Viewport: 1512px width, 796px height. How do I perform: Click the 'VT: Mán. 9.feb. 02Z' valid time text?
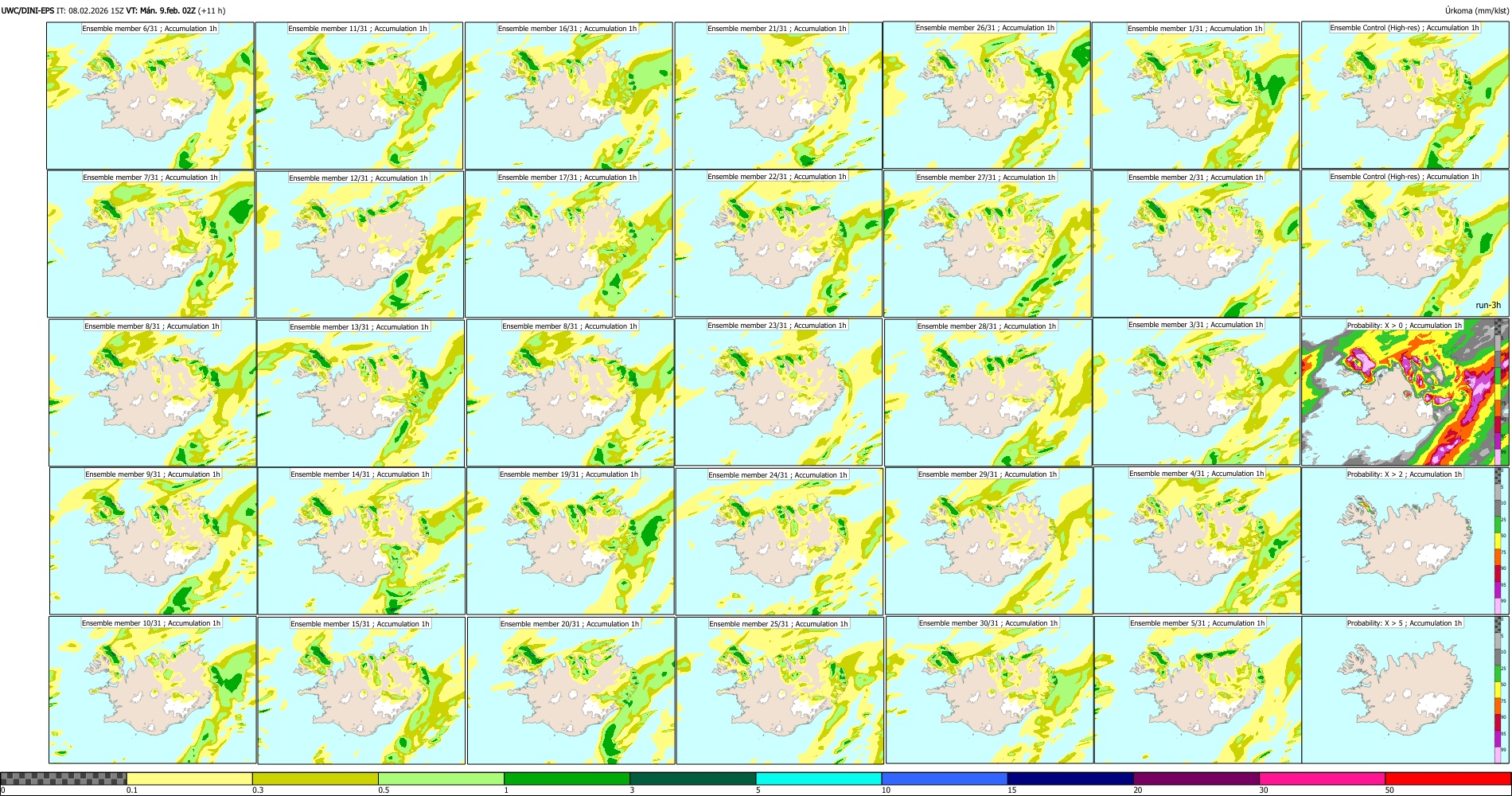click(x=161, y=10)
